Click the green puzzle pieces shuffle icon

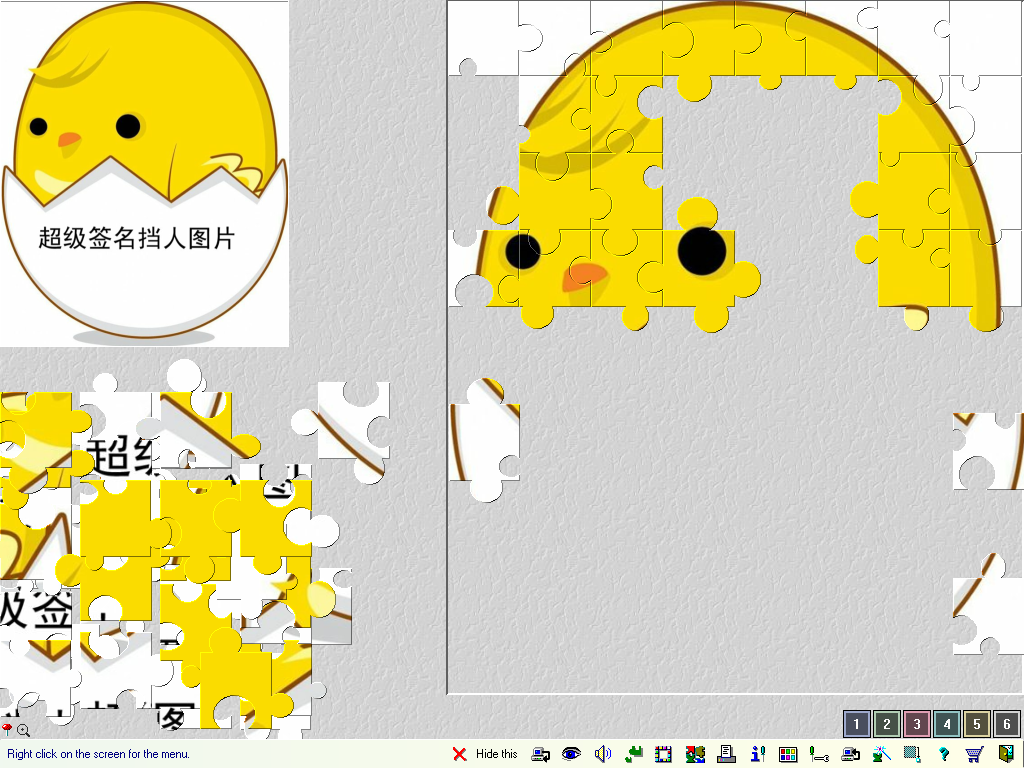point(633,754)
